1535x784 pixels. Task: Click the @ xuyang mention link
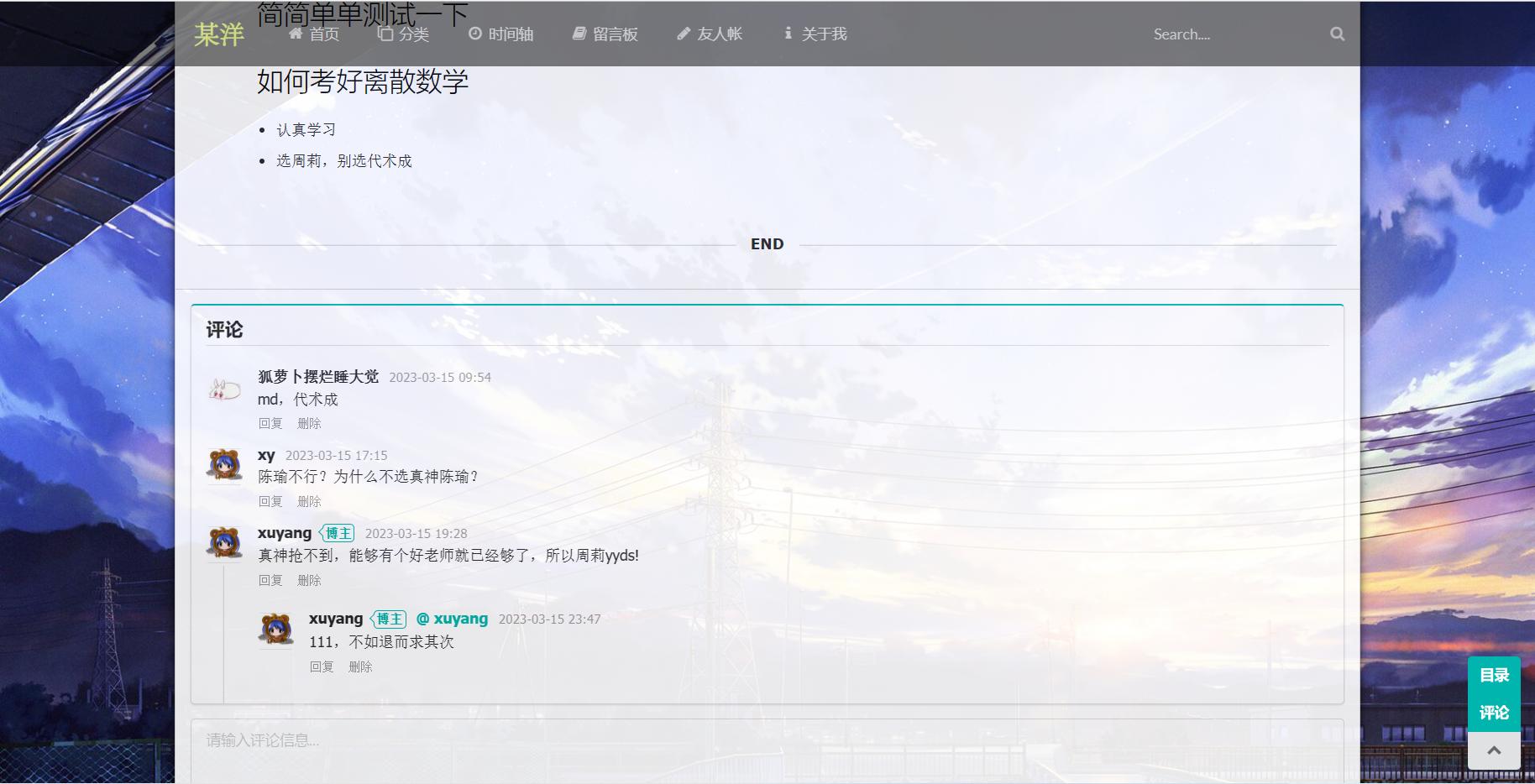[x=452, y=619]
